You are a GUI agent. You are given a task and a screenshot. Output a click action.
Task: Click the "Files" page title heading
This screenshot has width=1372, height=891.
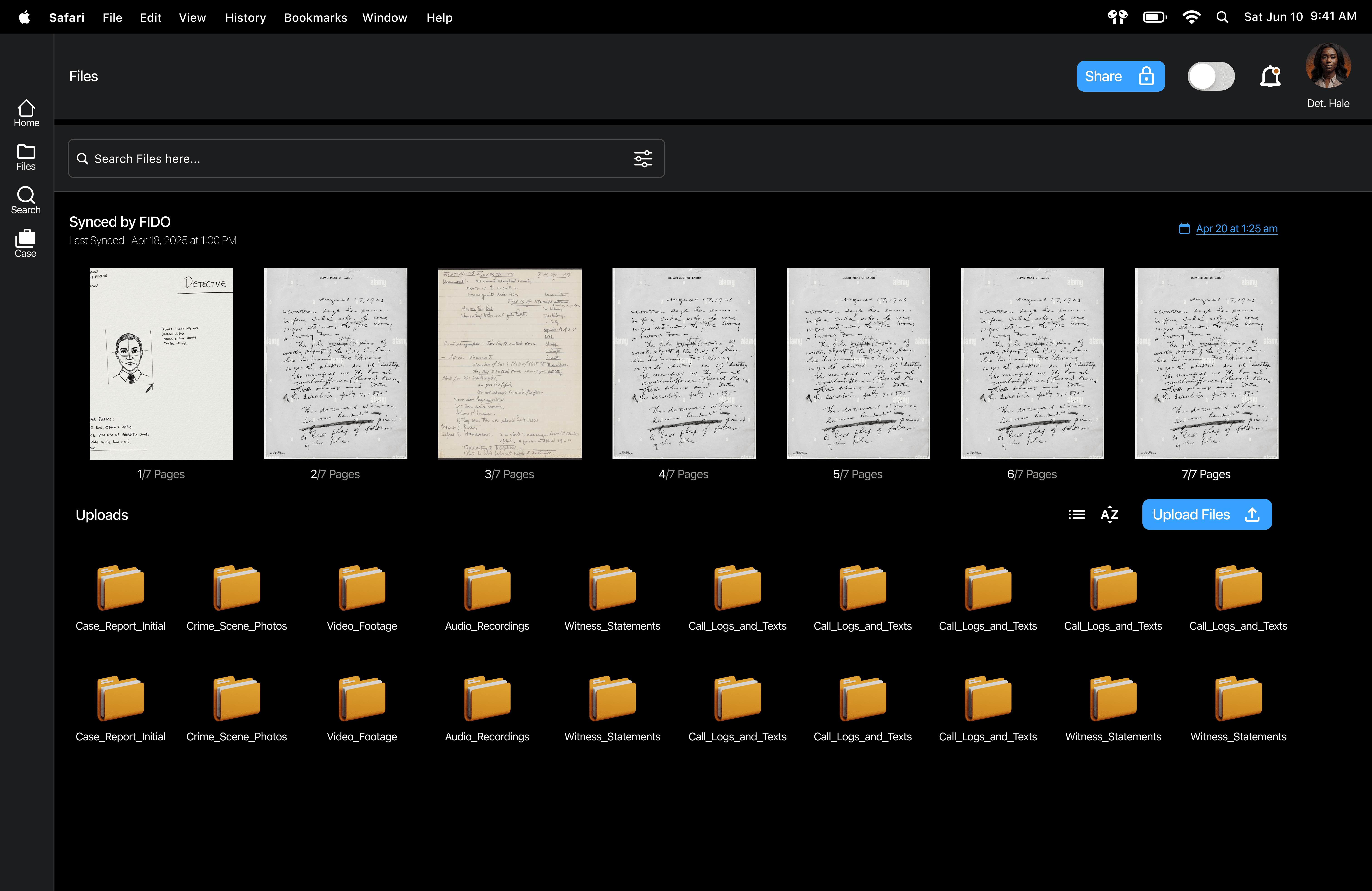click(83, 76)
